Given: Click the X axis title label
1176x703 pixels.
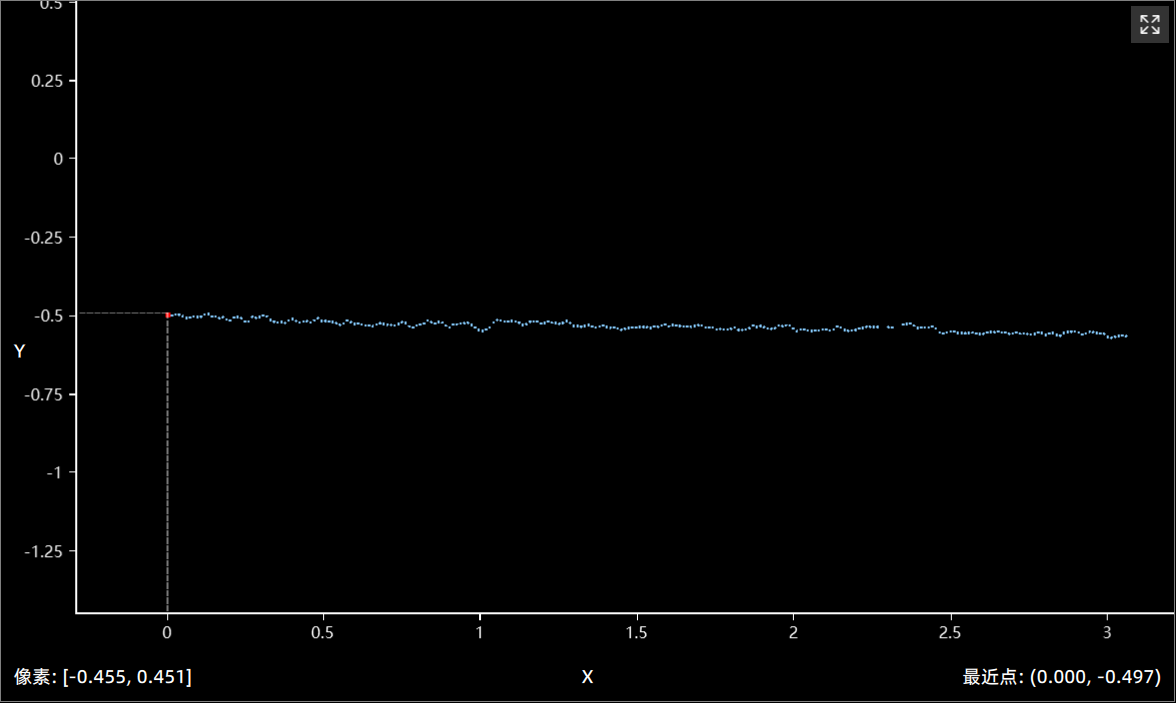Looking at the screenshot, I should coord(587,677).
